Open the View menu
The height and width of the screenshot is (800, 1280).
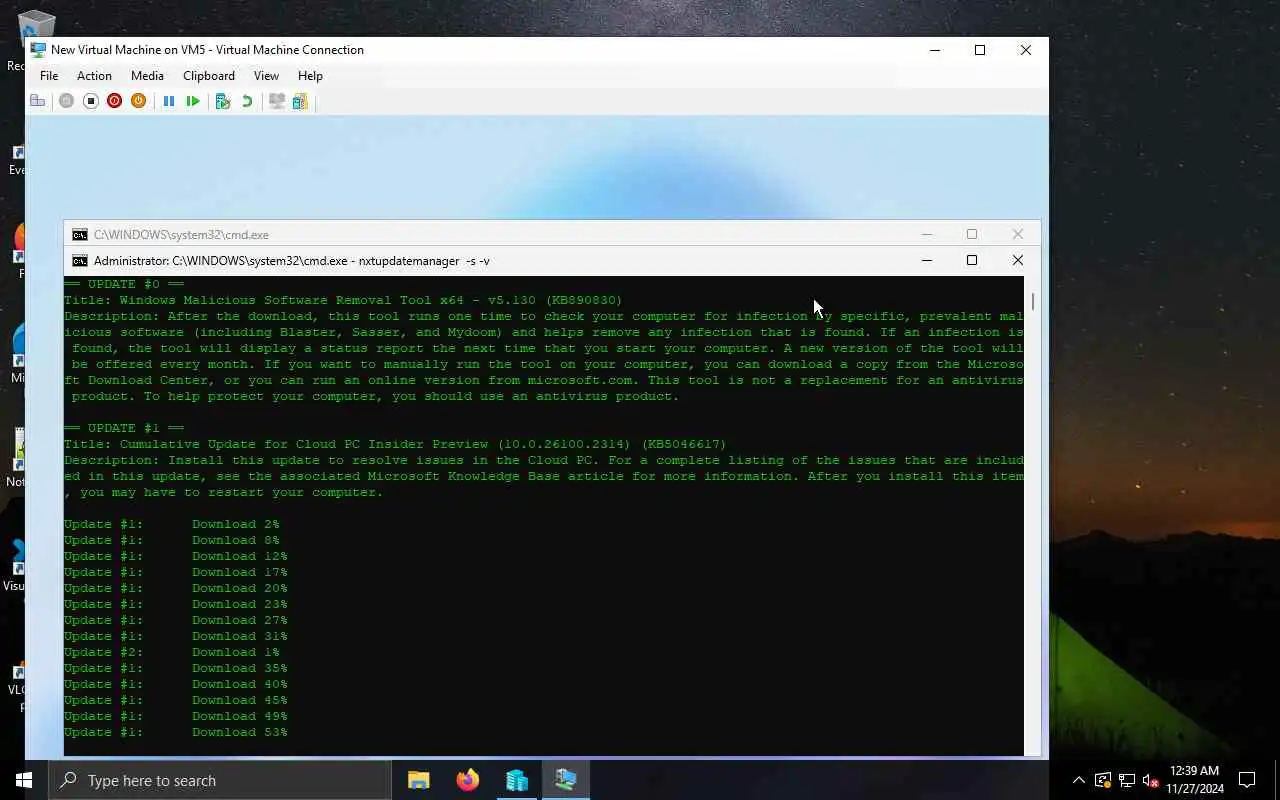pyautogui.click(x=266, y=76)
